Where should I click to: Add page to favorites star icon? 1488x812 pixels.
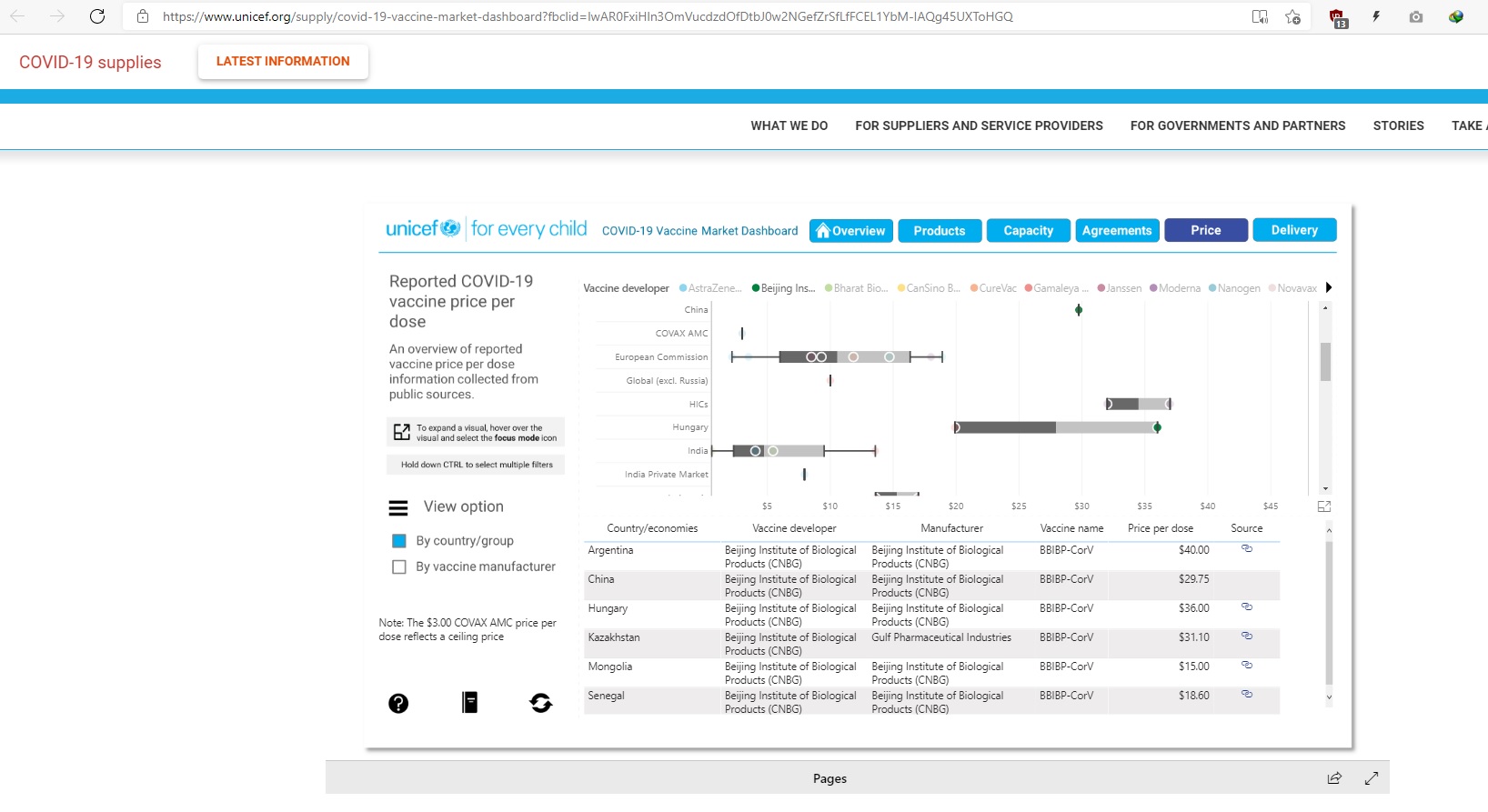pyautogui.click(x=1292, y=16)
